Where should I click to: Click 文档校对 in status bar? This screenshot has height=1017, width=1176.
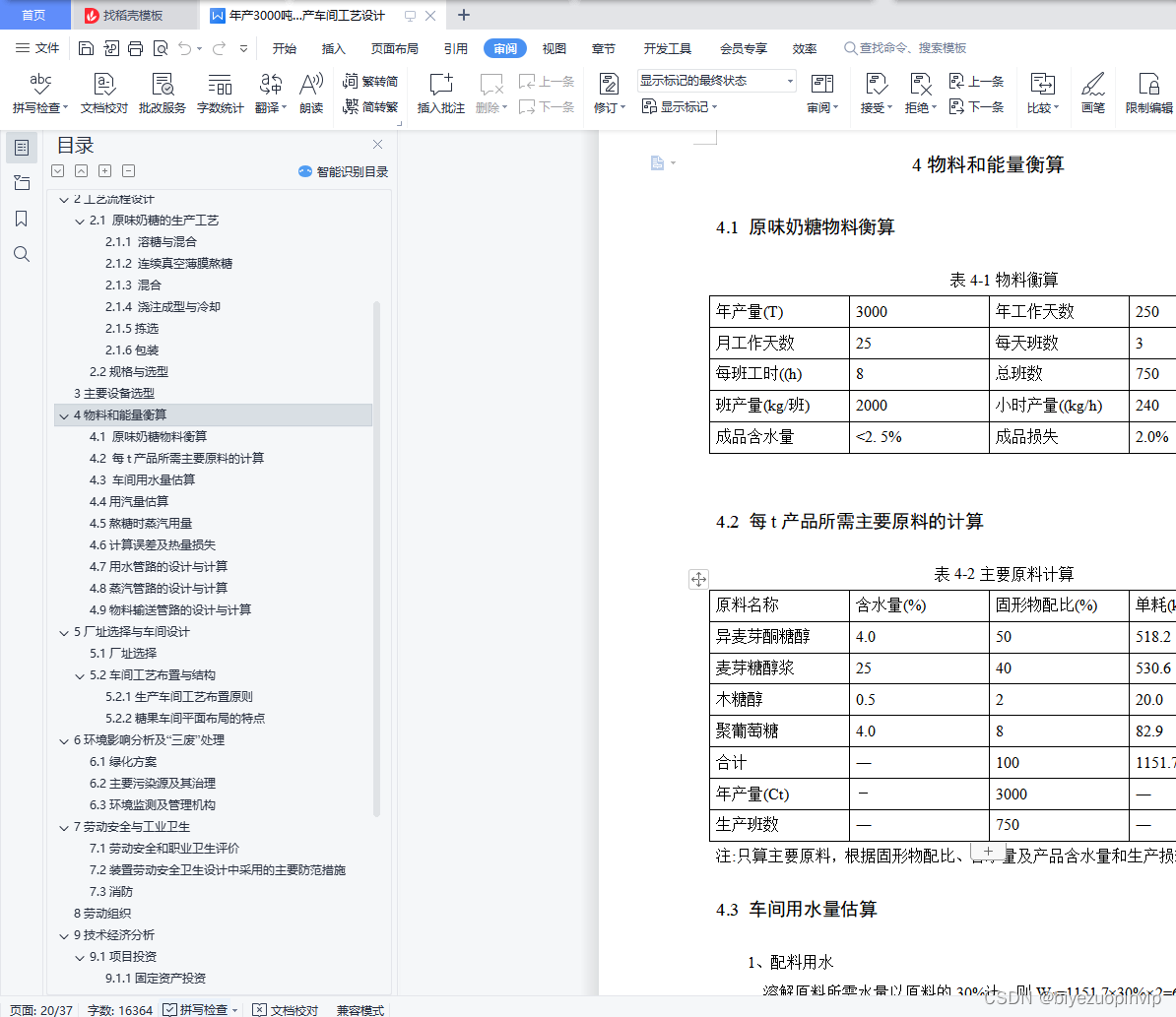pyautogui.click(x=286, y=1009)
